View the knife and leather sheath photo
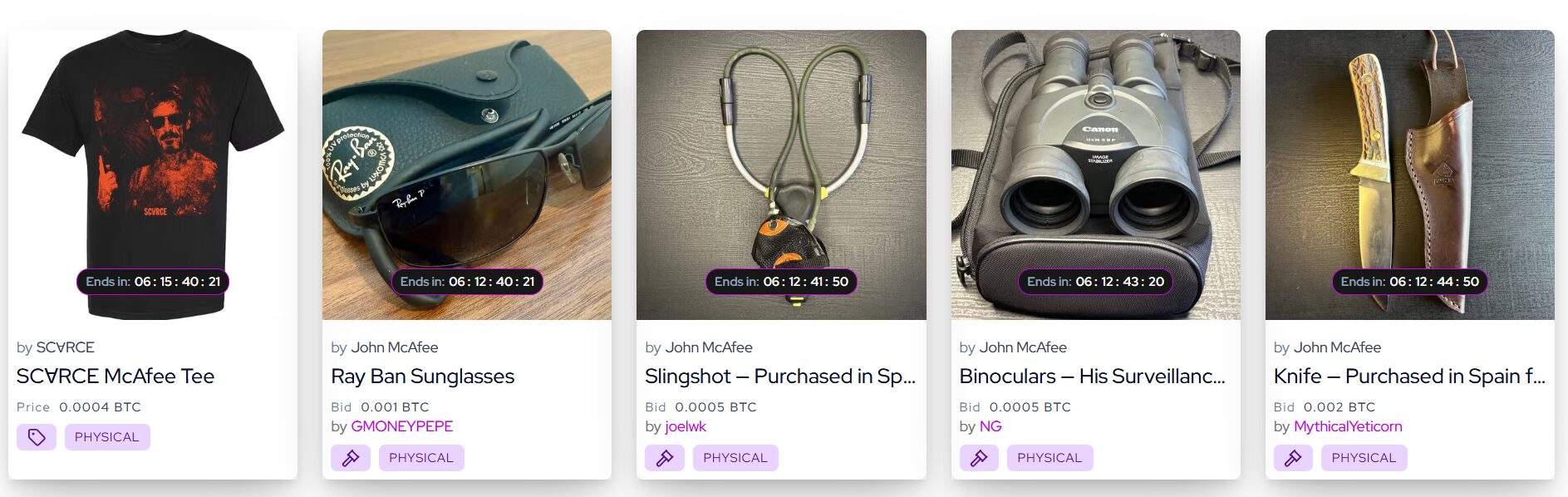Screen dimensions: 1568x497 (x=1409, y=175)
